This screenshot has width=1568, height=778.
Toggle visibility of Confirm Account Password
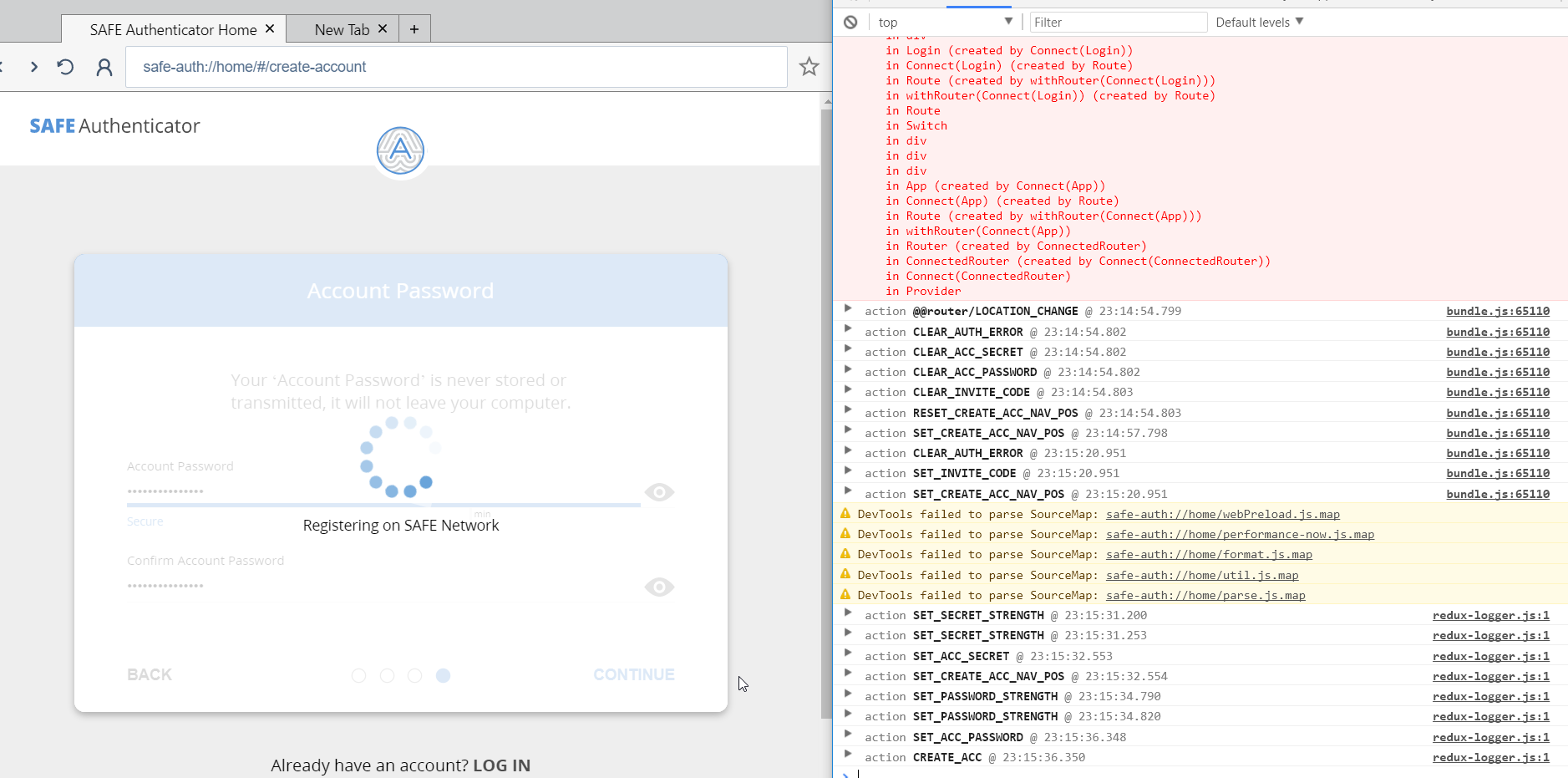(659, 587)
